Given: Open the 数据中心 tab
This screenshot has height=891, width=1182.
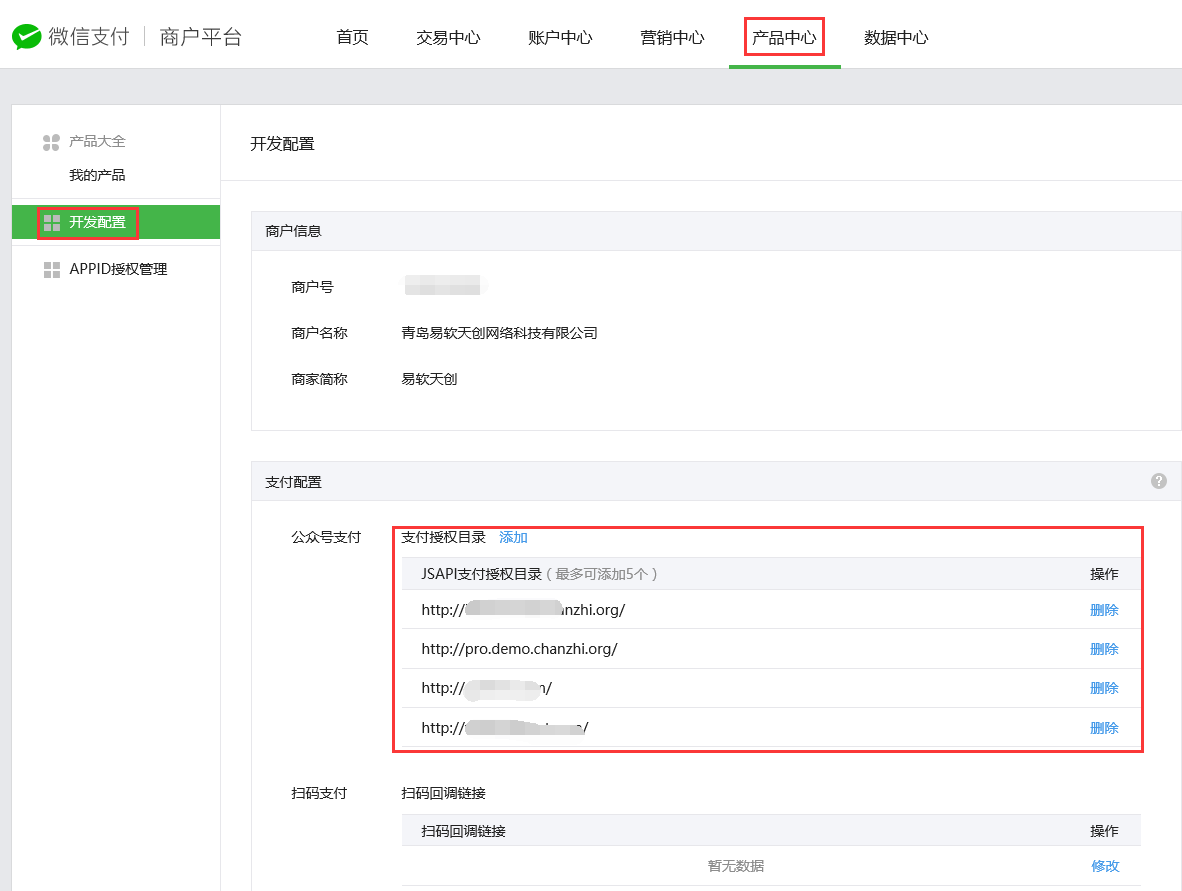Looking at the screenshot, I should click(896, 38).
